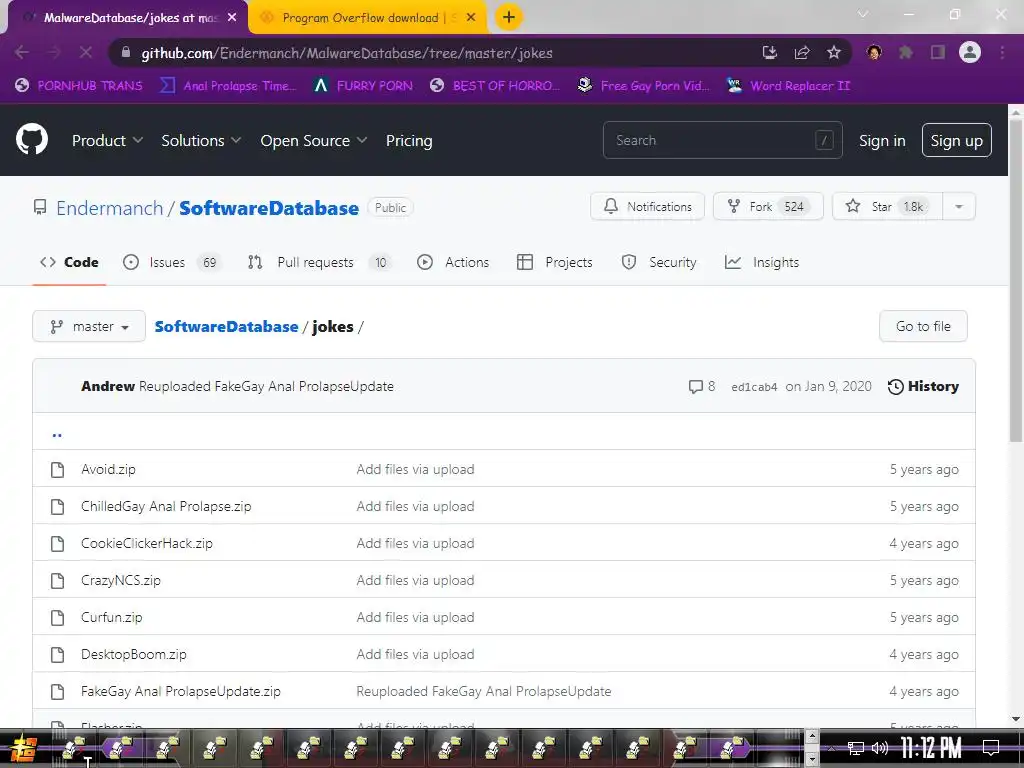Click SoftwareDatabase in the breadcrumb path
The height and width of the screenshot is (768, 1024).
point(226,326)
